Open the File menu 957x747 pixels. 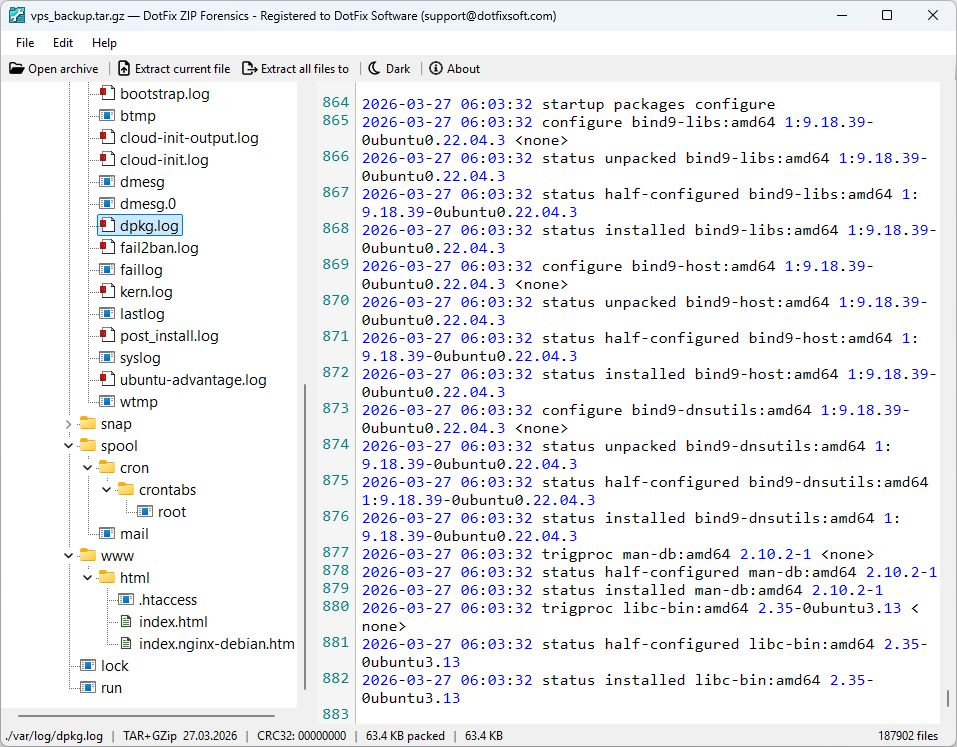tap(25, 43)
